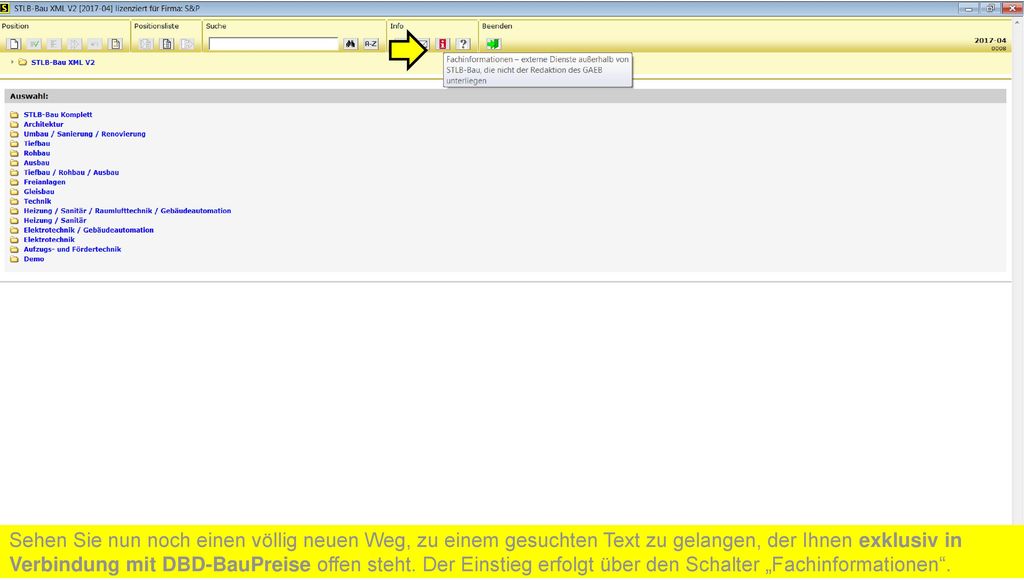Start search with the binoculars icon
This screenshot has height=580, width=1024.
[x=351, y=44]
